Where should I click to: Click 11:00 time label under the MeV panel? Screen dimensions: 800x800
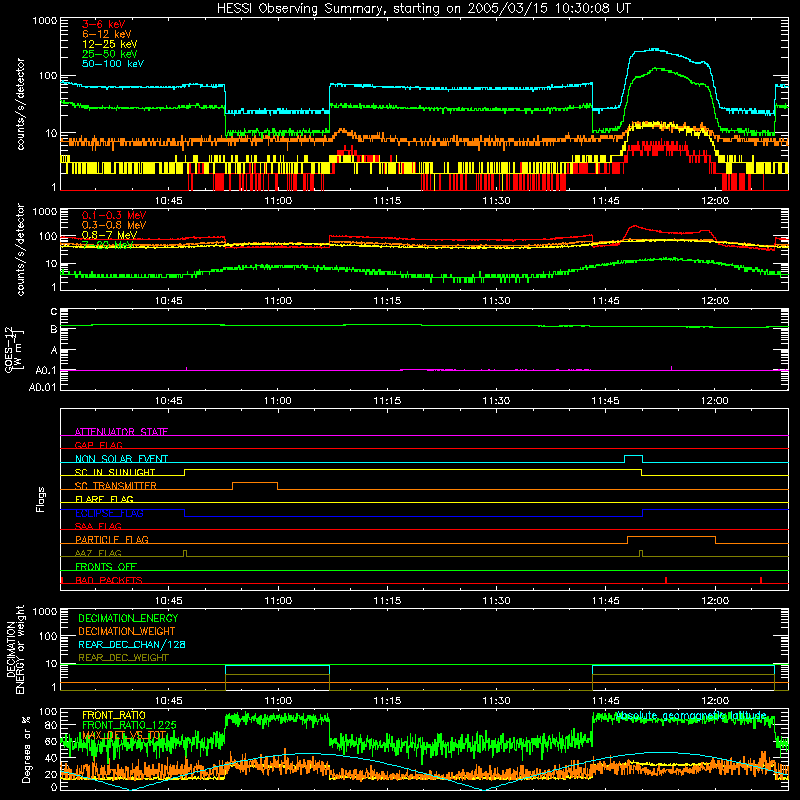click(278, 301)
